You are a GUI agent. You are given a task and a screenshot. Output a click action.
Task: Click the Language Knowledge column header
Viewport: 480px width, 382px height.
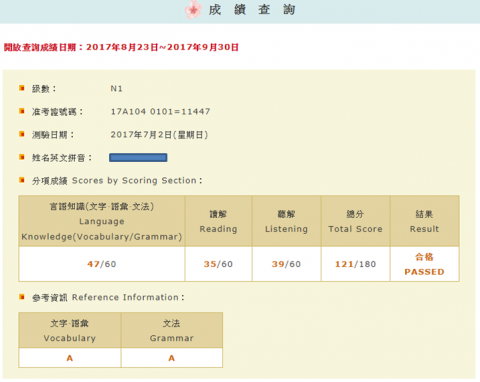pyautogui.click(x=102, y=221)
